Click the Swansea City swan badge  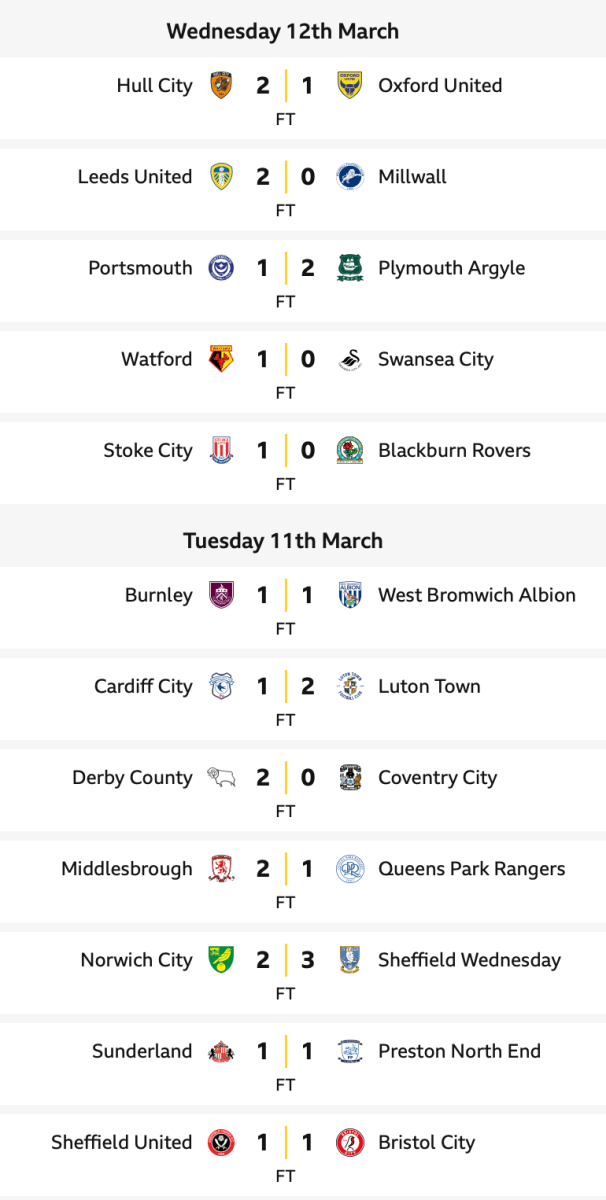coord(349,359)
